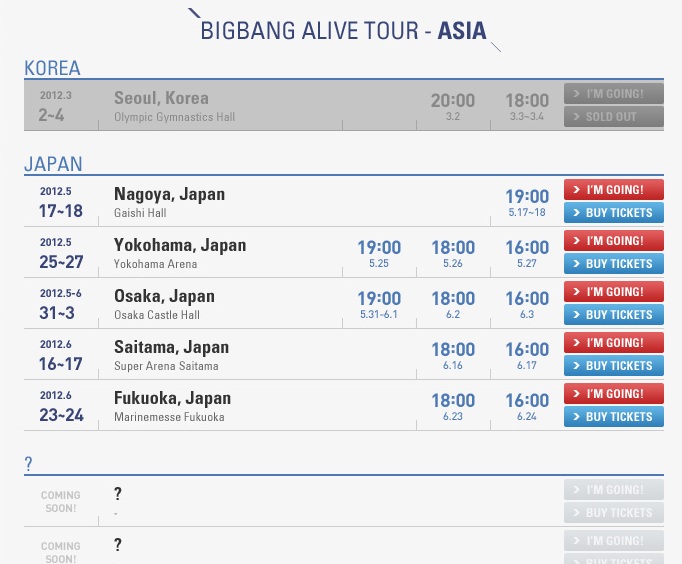This screenshot has height=564, width=682.
Task: Click first coming soon BUY TICKETS button
Action: (614, 513)
